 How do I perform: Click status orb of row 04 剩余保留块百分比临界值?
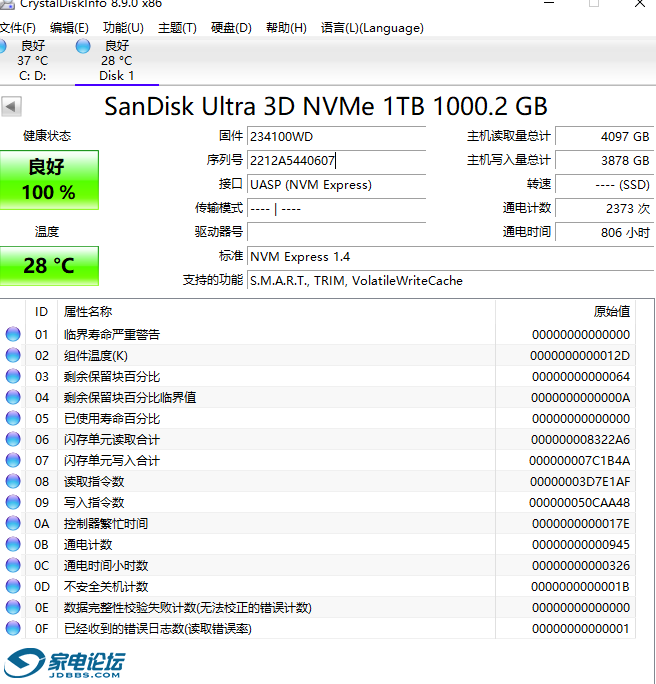click(13, 397)
